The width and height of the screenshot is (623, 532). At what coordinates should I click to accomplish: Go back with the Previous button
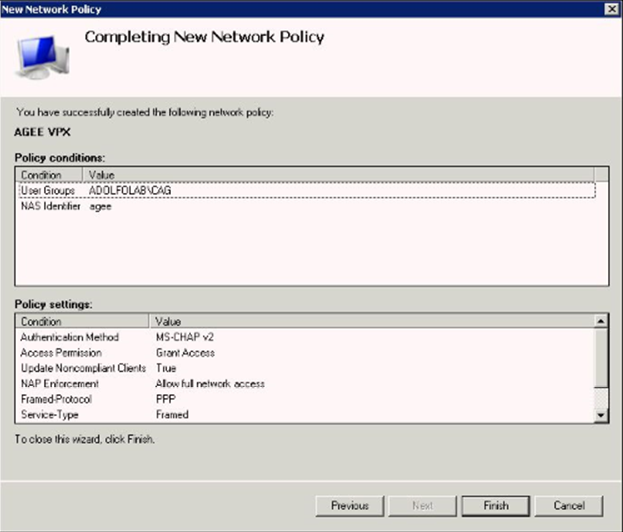pyautogui.click(x=350, y=505)
